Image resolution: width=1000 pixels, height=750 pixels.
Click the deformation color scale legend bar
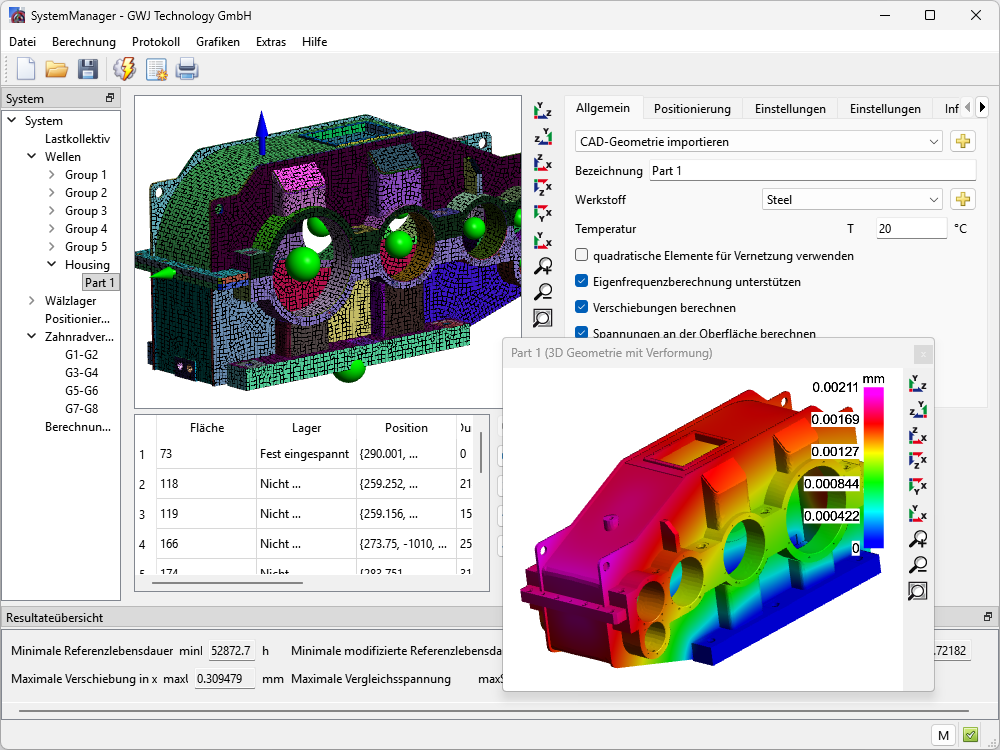click(872, 468)
